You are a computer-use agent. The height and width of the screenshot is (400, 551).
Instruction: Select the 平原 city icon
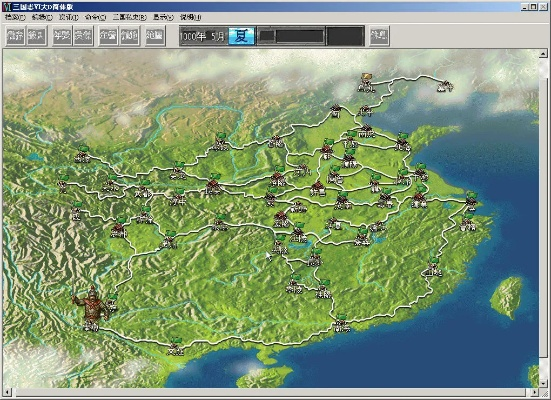350,140
